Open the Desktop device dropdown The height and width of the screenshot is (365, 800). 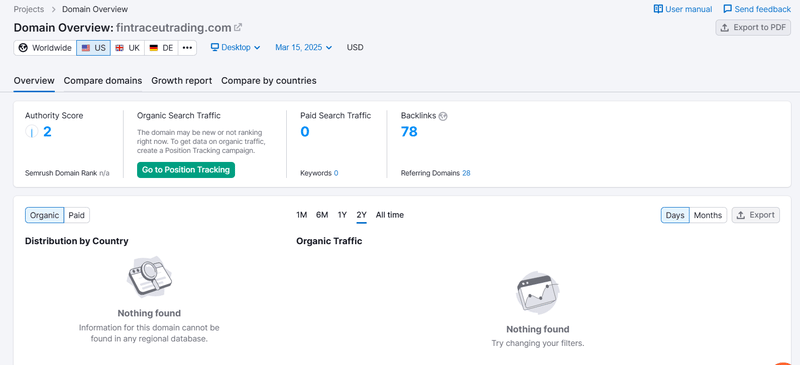pos(236,47)
